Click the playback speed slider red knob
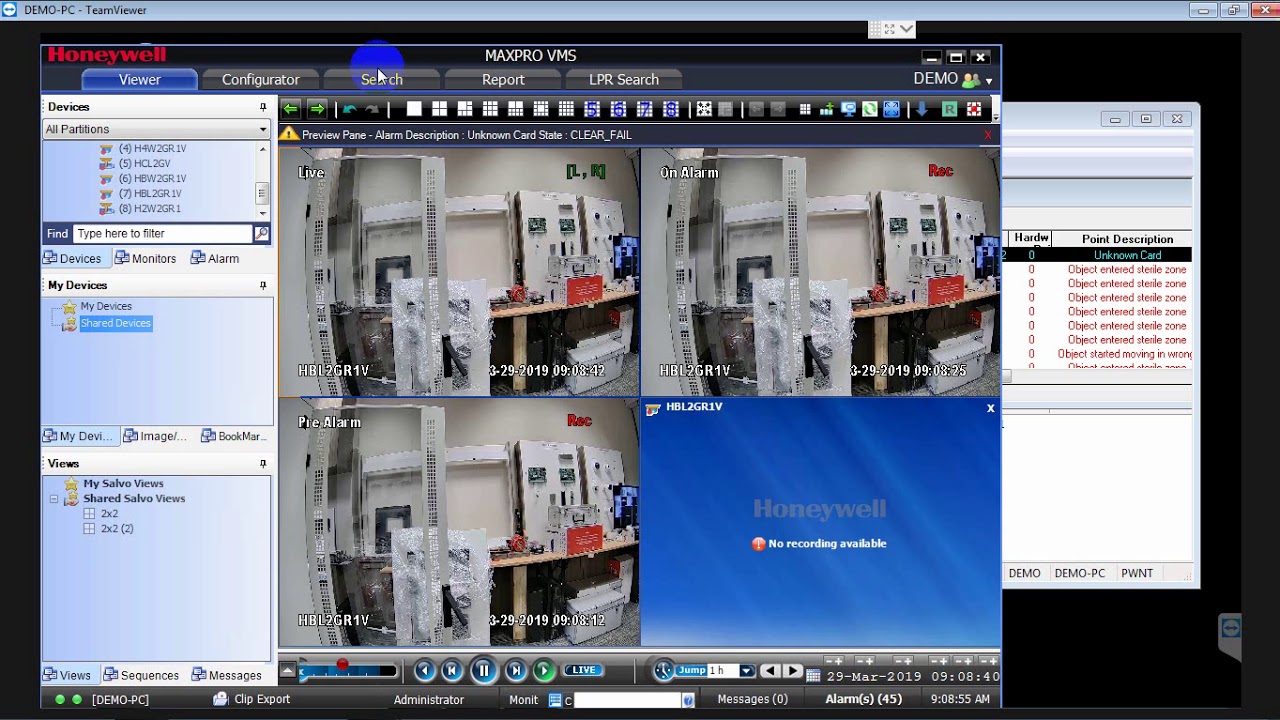This screenshot has width=1280, height=720. [342, 664]
